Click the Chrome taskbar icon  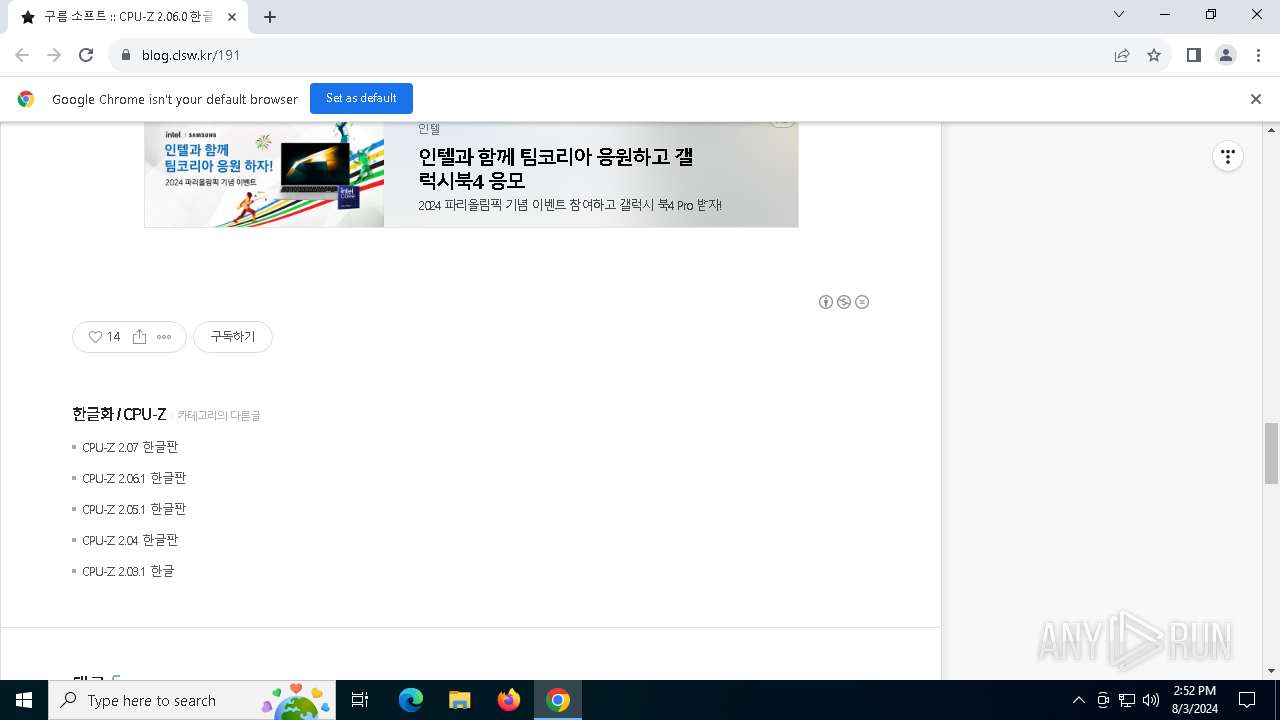(x=558, y=700)
